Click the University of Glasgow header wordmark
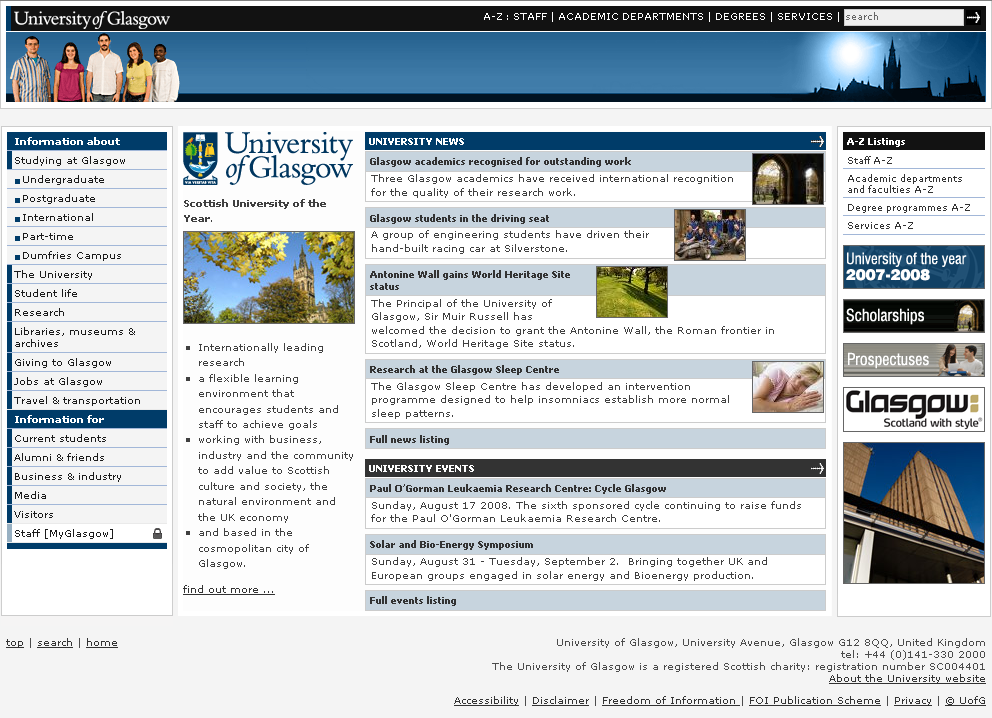The width and height of the screenshot is (992, 718). click(x=92, y=18)
